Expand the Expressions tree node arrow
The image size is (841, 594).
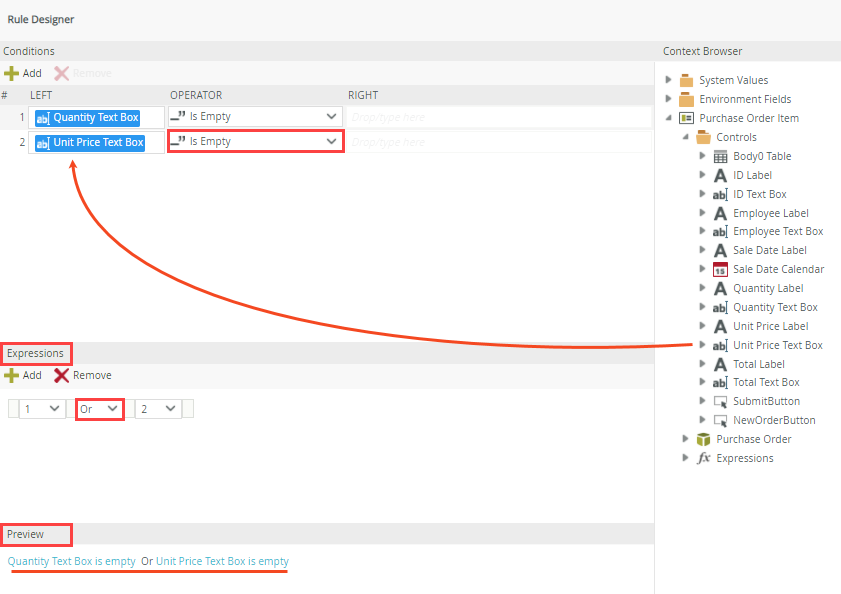tap(685, 458)
